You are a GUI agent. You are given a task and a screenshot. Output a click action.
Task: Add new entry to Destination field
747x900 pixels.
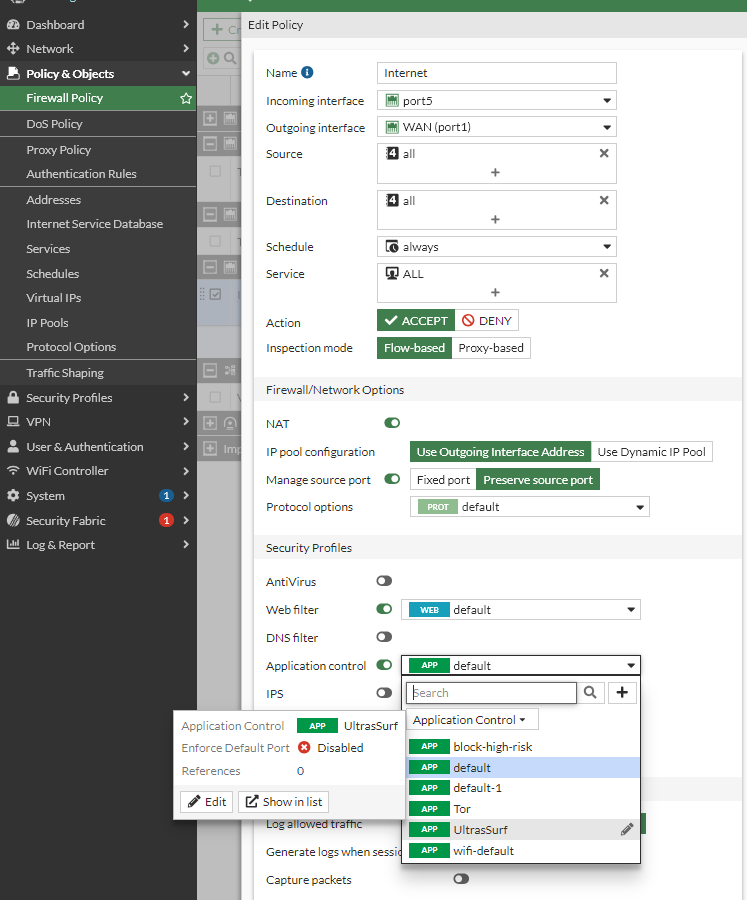(x=495, y=219)
